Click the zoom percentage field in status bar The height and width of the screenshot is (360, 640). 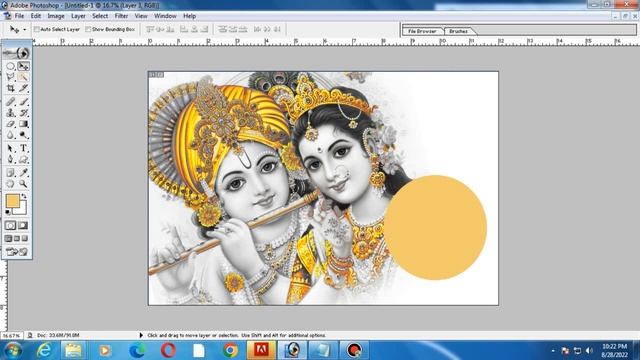11,335
